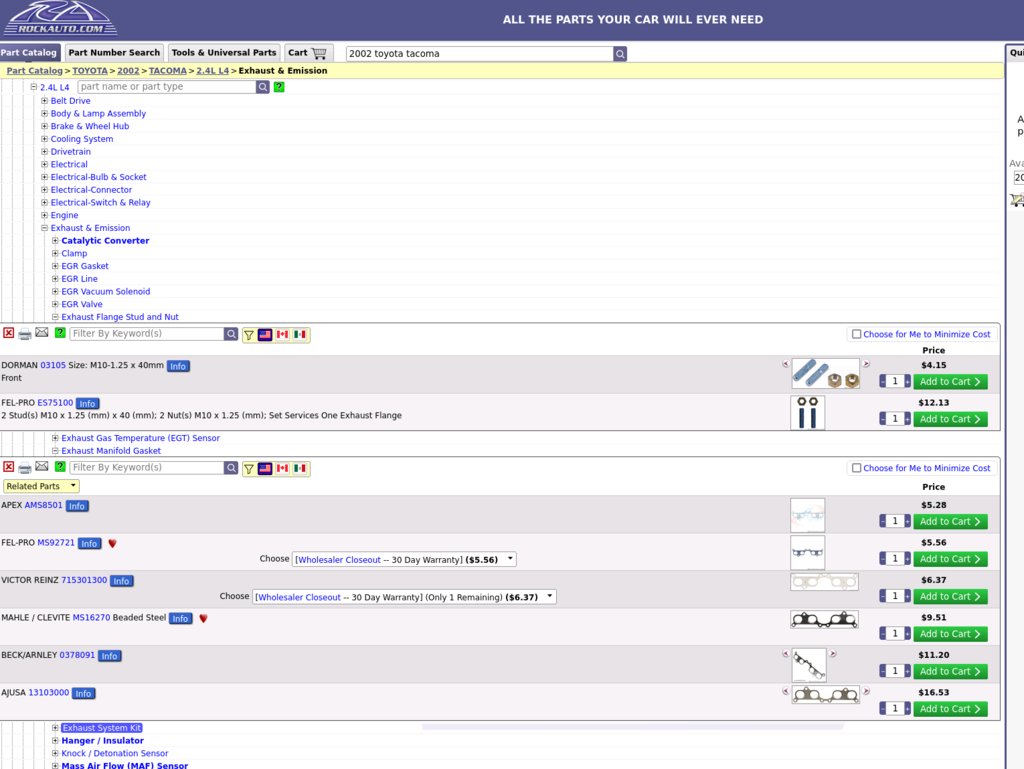Go to TOYOTA in the breadcrumb
The width and height of the screenshot is (1024, 769).
coord(89,71)
